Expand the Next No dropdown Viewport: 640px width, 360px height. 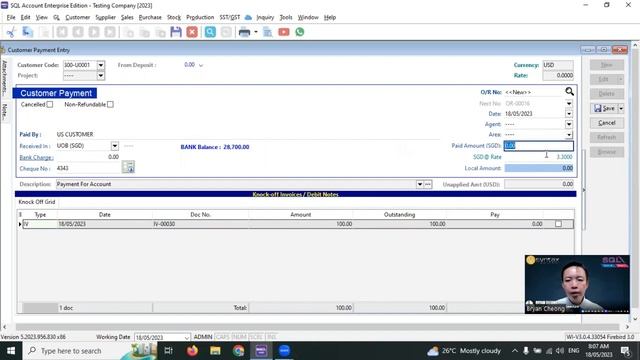pyautogui.click(x=569, y=103)
